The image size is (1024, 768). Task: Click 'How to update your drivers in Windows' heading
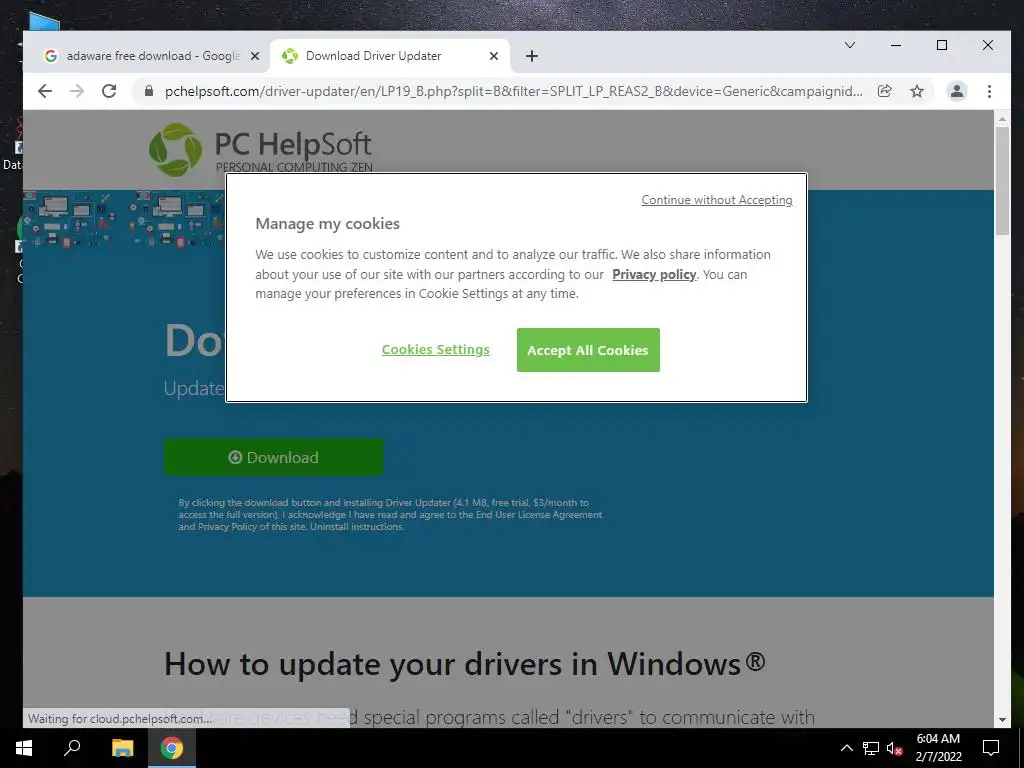[464, 664]
